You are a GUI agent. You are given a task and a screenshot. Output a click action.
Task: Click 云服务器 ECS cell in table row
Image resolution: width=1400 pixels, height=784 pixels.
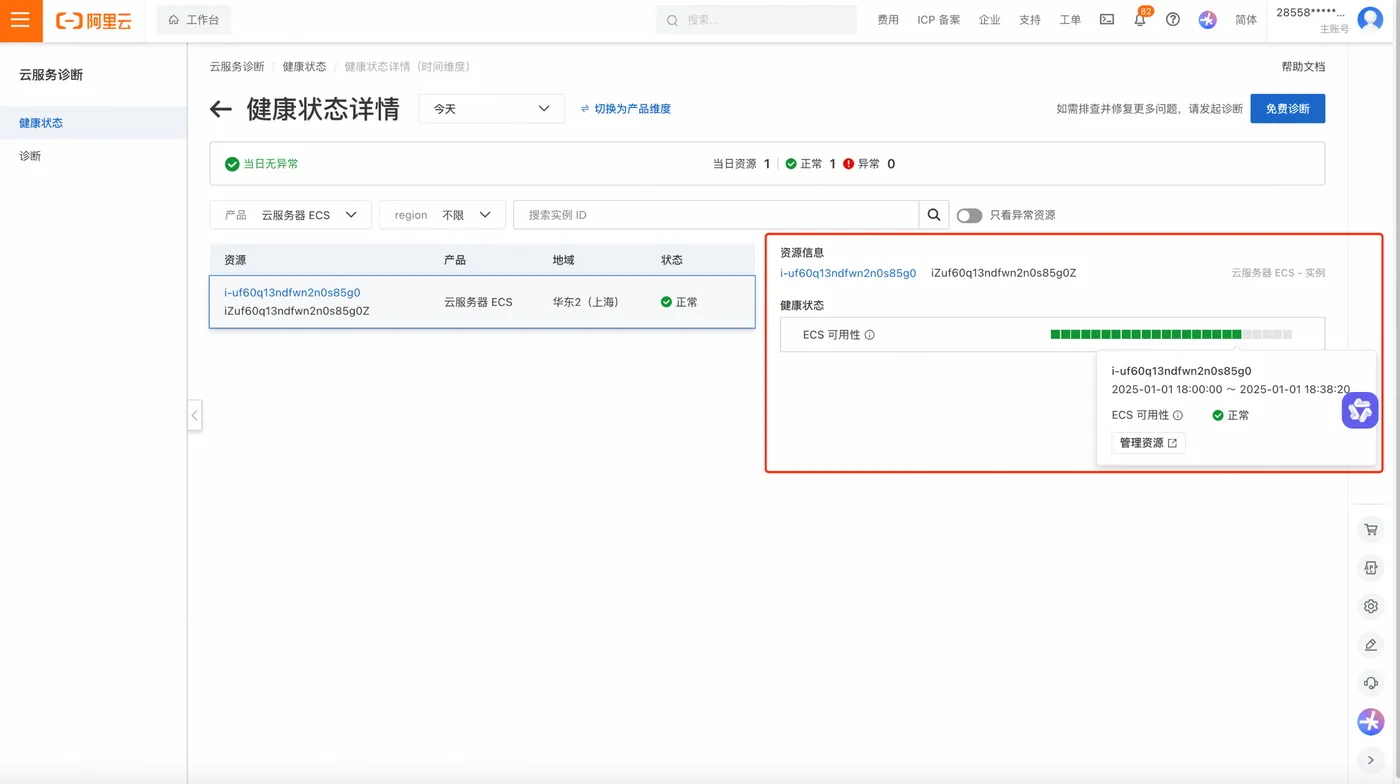pyautogui.click(x=478, y=302)
